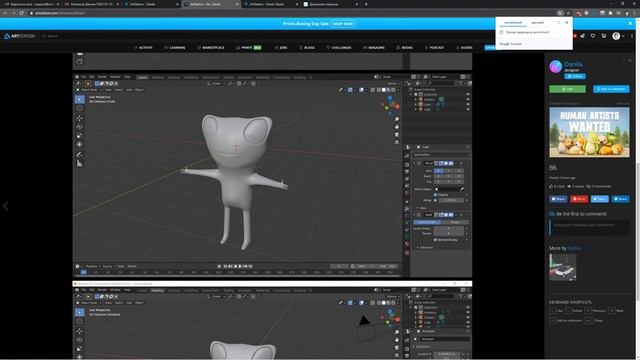The height and width of the screenshot is (360, 640).
Task: Open the heart icon in ArtStation header
Action: pyautogui.click(x=593, y=36)
